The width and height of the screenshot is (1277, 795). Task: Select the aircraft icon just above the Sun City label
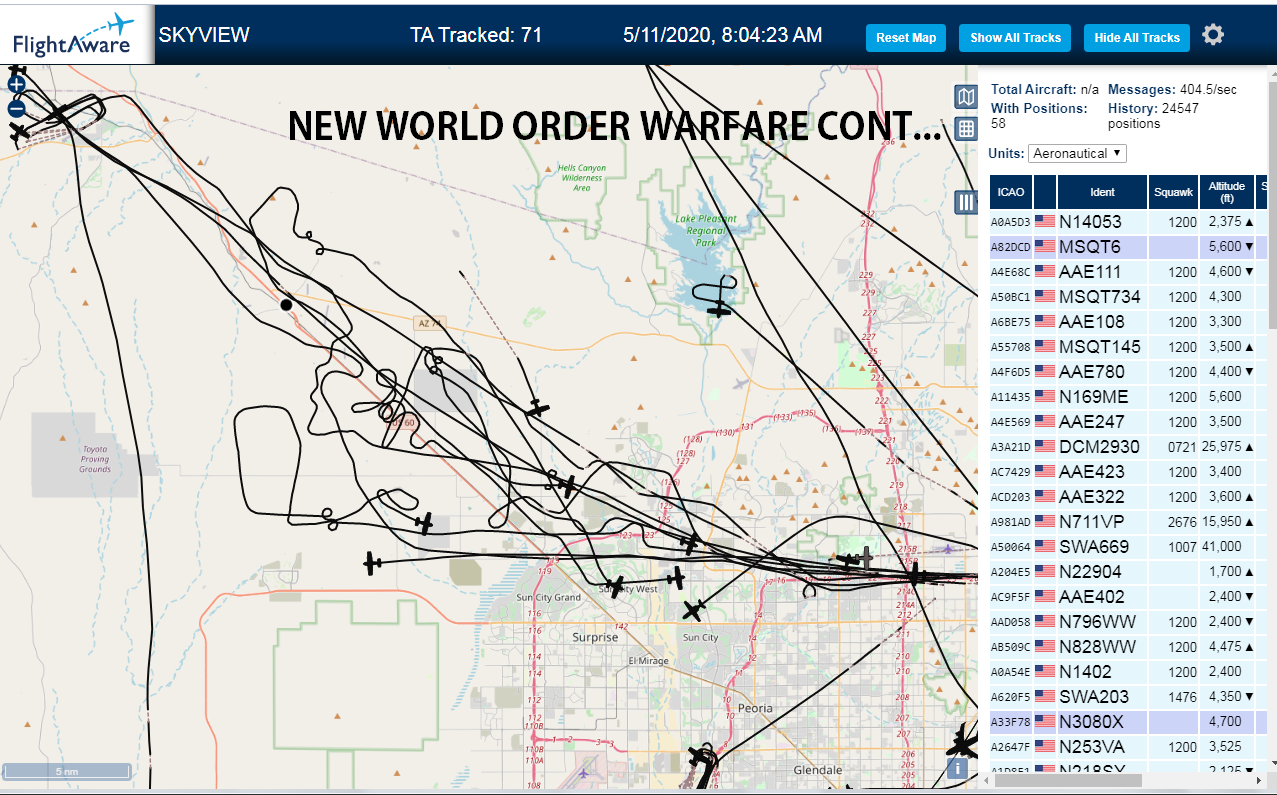[693, 609]
